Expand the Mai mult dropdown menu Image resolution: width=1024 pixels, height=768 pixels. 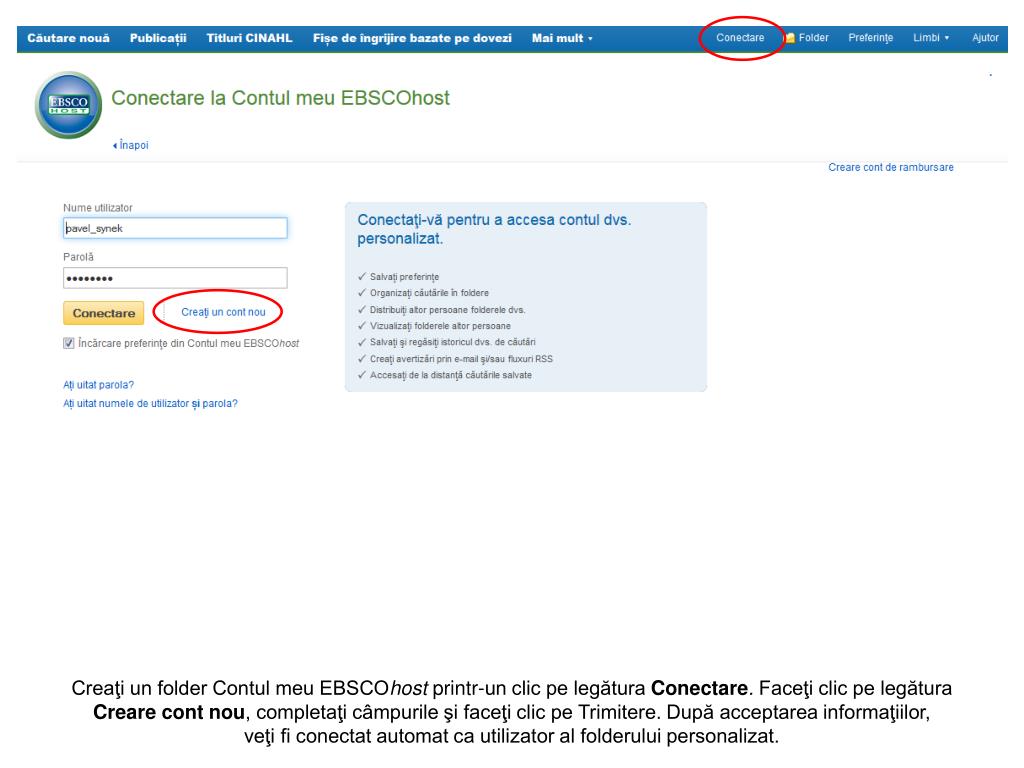point(562,38)
